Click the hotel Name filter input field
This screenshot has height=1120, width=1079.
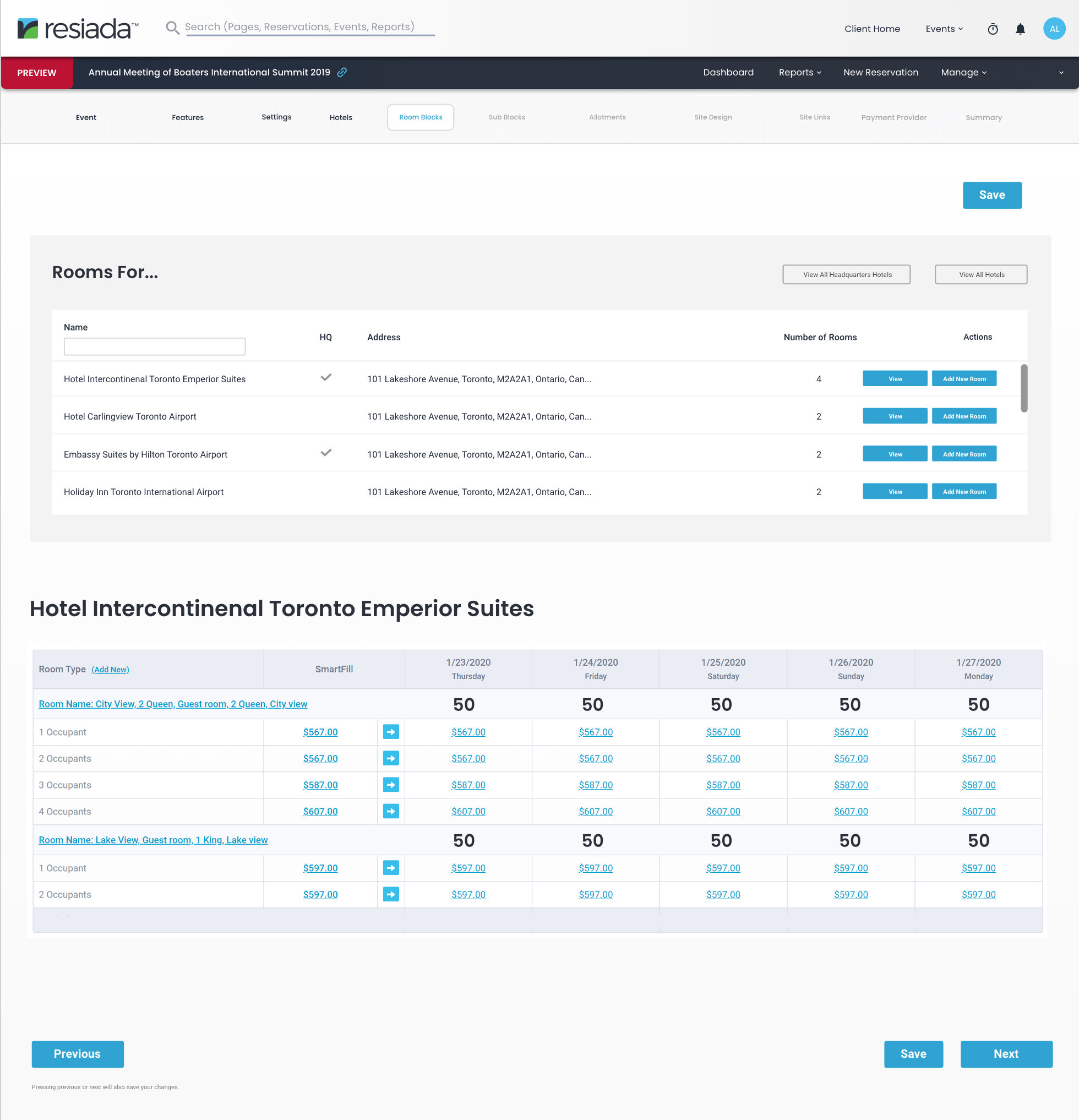[155, 347]
